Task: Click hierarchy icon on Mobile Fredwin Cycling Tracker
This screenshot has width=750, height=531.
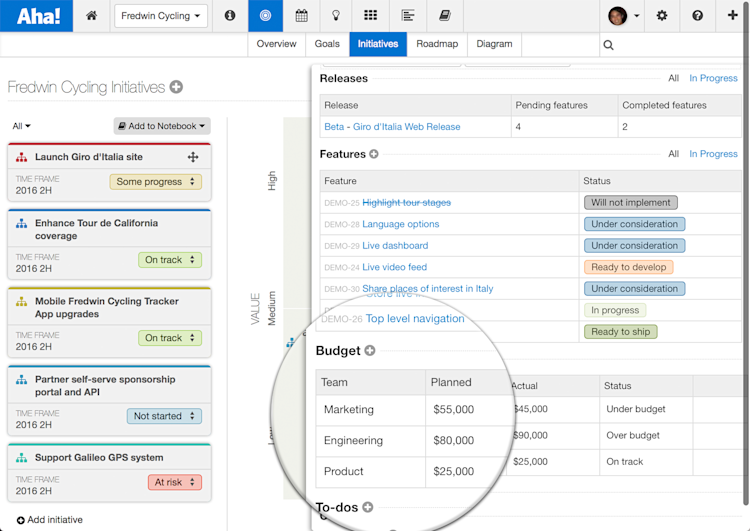Action: pos(22,301)
